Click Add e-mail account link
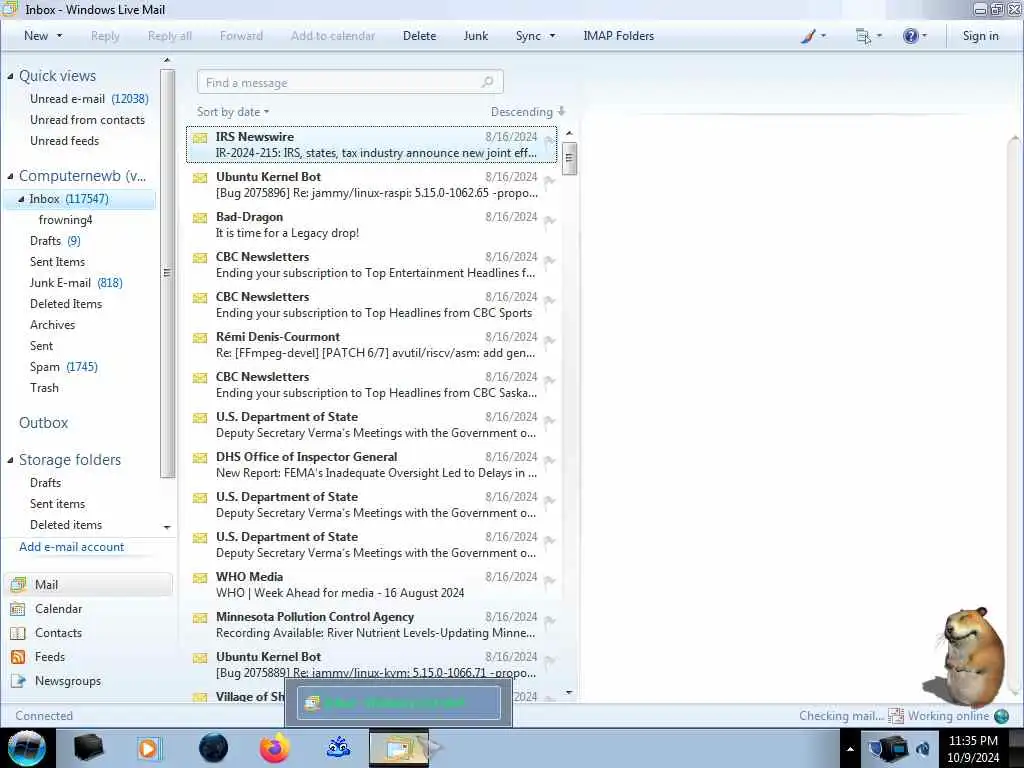This screenshot has width=1024, height=768. tap(71, 547)
